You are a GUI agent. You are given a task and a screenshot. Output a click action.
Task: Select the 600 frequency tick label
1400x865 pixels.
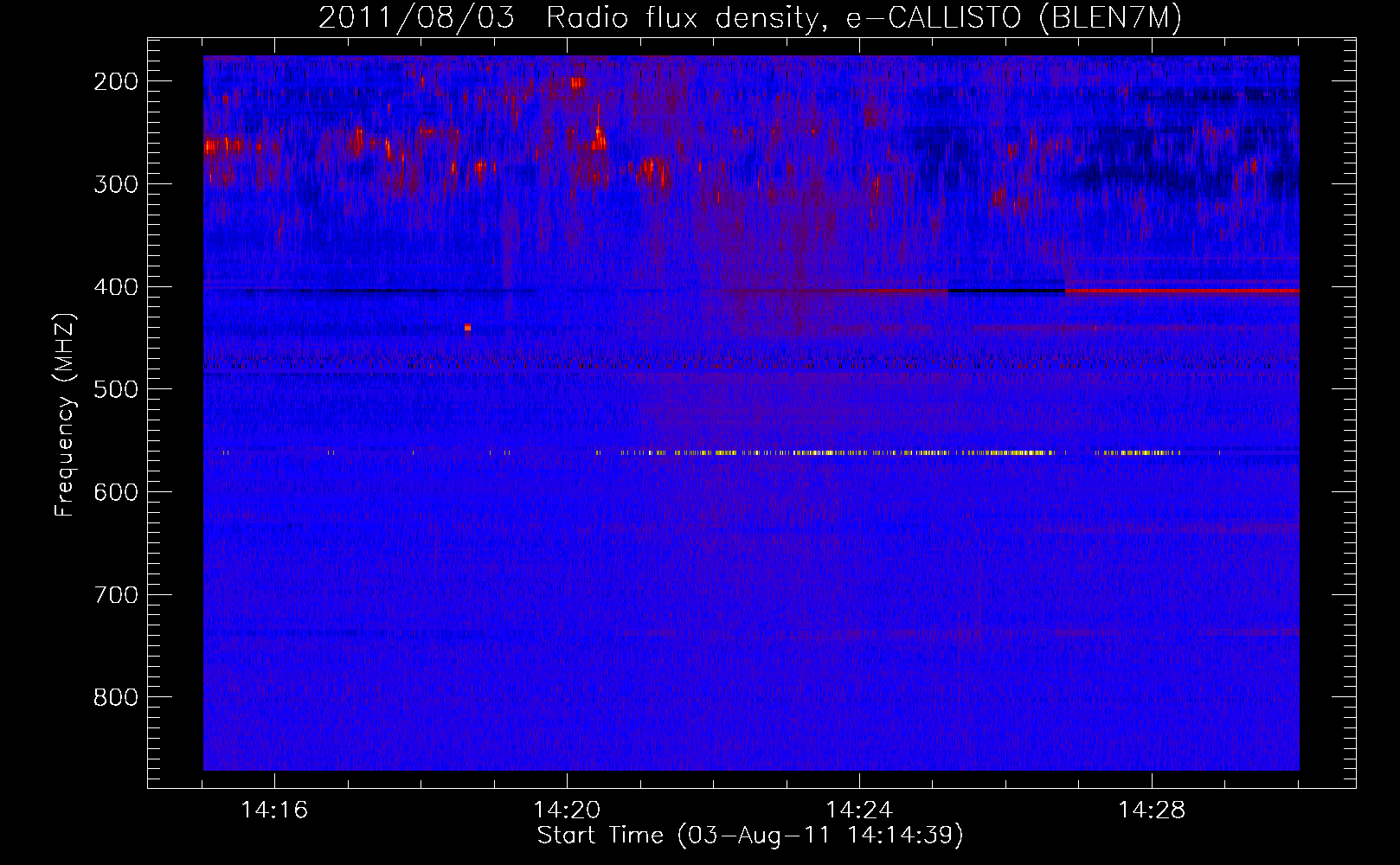116,492
